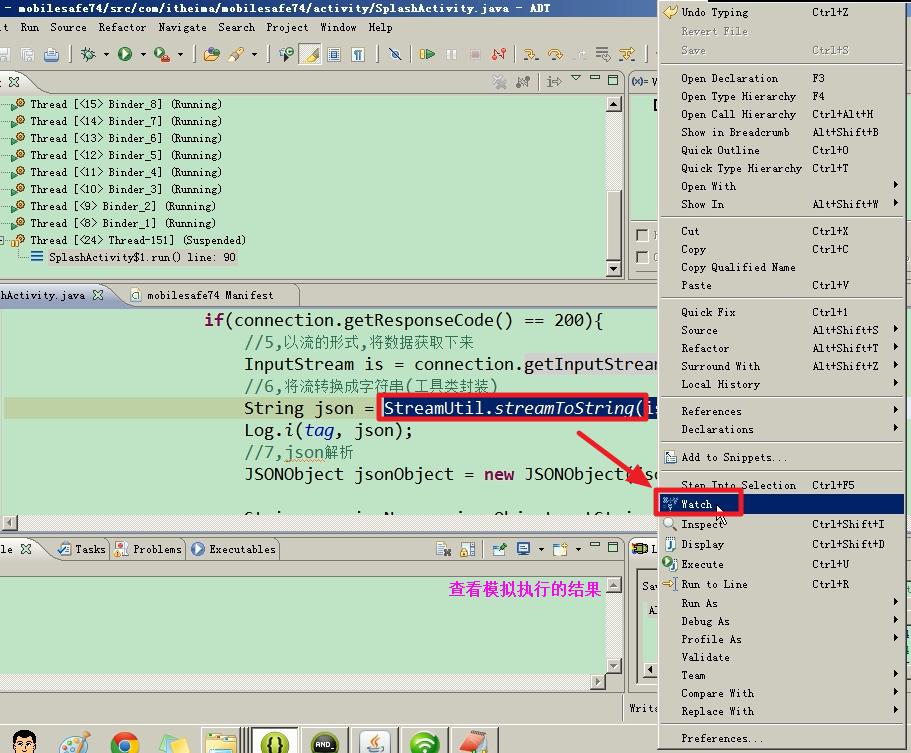Open the Debug view menu triangle
The height and width of the screenshot is (753, 911).
tap(576, 79)
